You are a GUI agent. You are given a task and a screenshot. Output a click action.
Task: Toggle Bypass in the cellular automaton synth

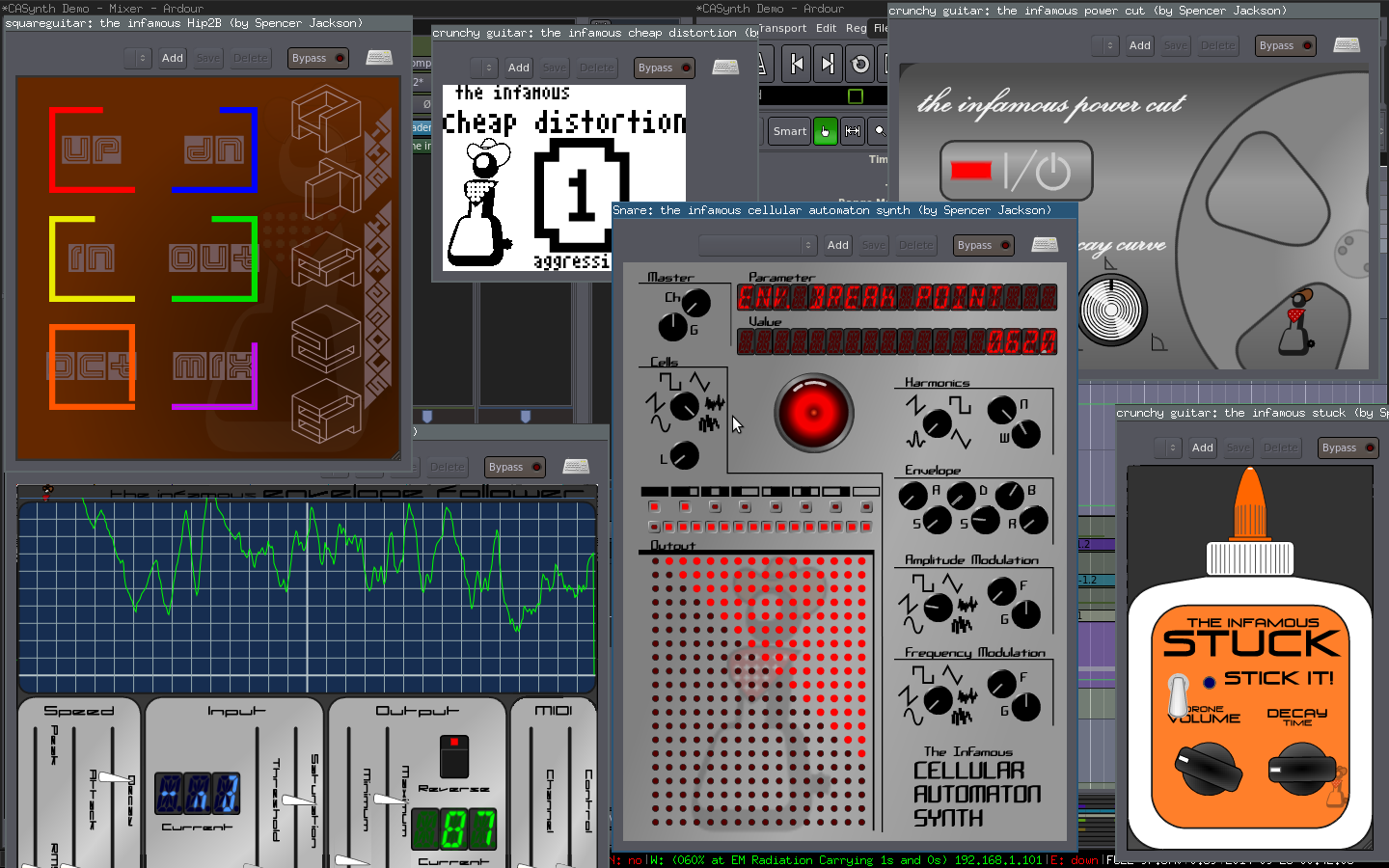(x=983, y=245)
